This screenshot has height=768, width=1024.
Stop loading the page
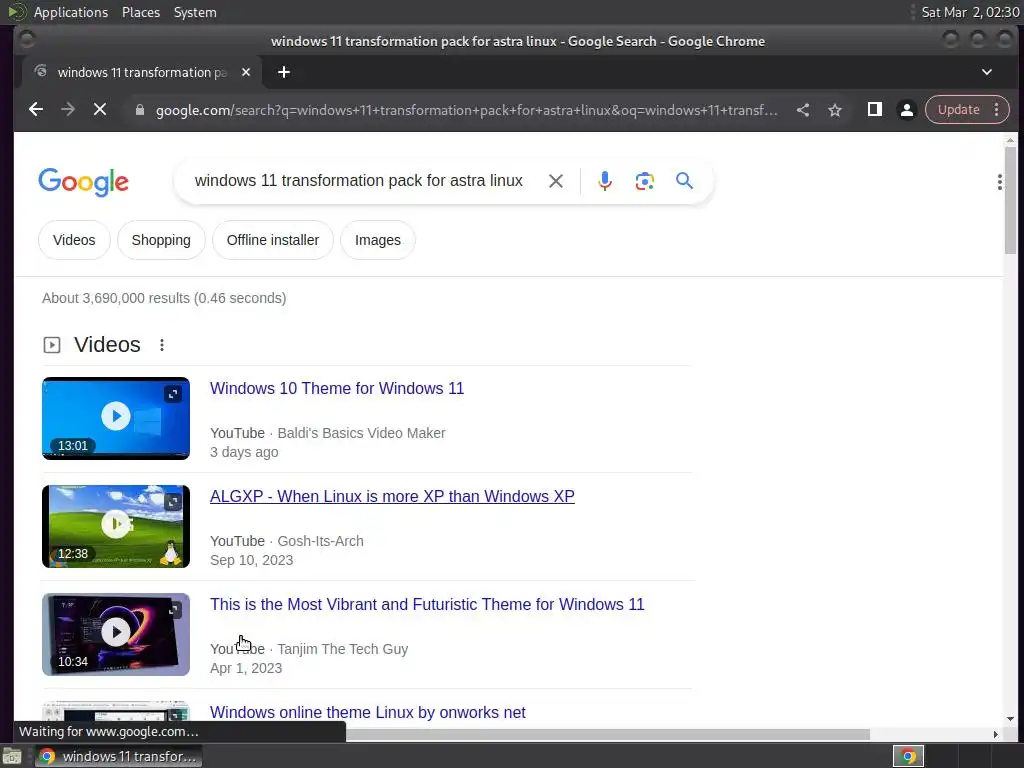click(x=100, y=110)
